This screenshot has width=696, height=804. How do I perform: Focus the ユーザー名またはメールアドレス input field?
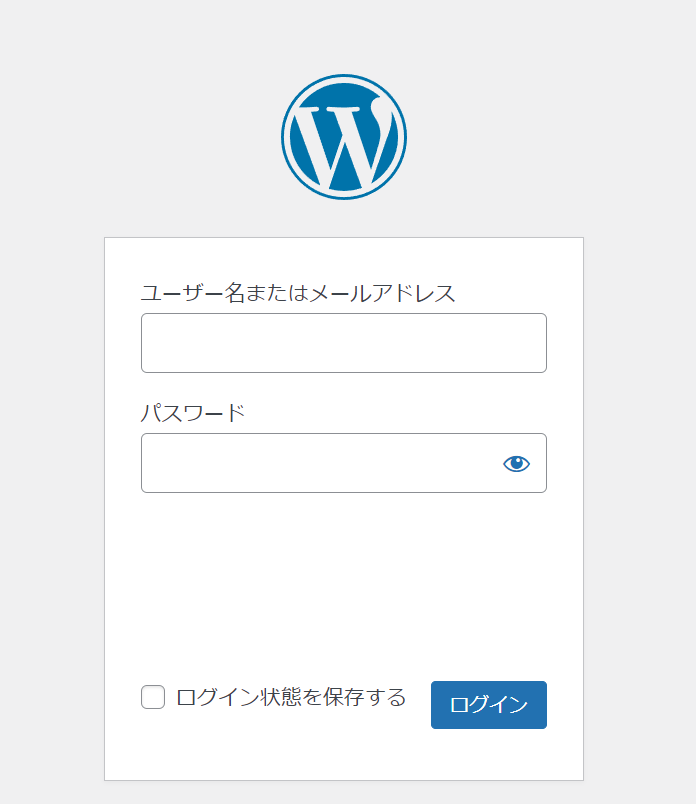click(344, 343)
